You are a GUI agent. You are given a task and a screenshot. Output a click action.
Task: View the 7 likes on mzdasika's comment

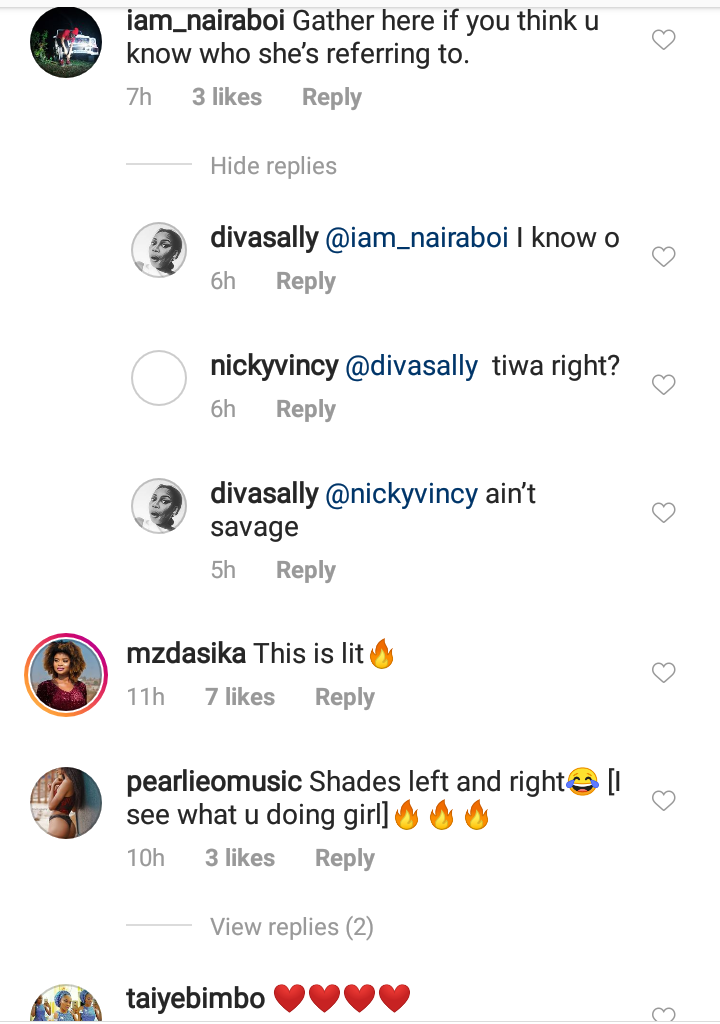(x=240, y=697)
